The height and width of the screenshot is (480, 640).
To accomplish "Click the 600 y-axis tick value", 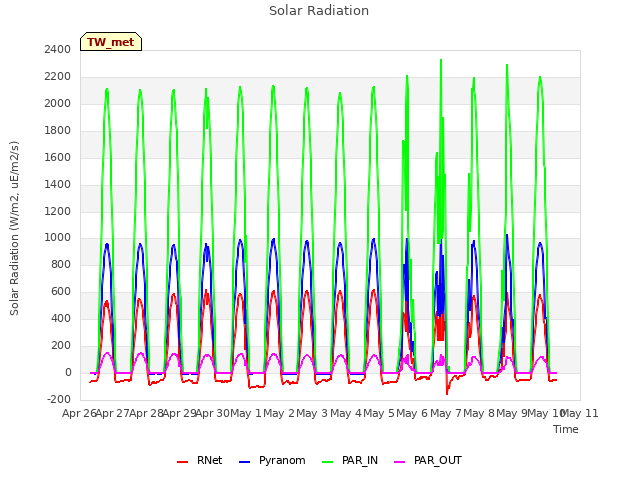I will (61, 291).
